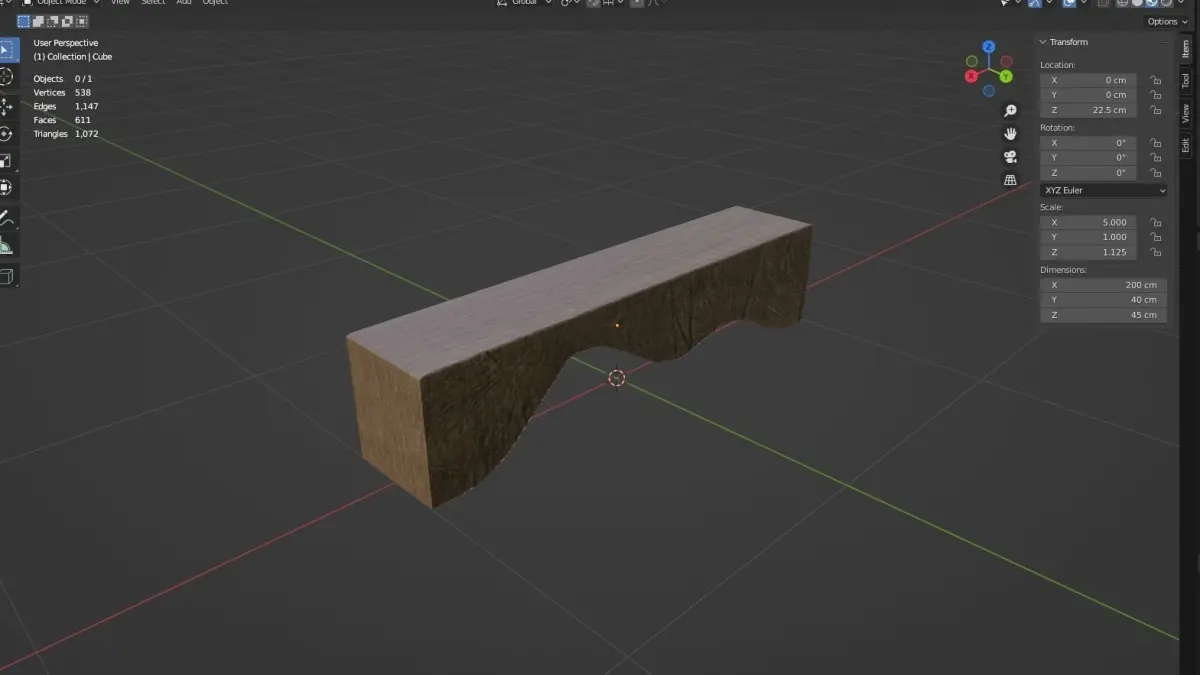Select the Scale tool
Screen dimensions: 1200x675
(8, 160)
